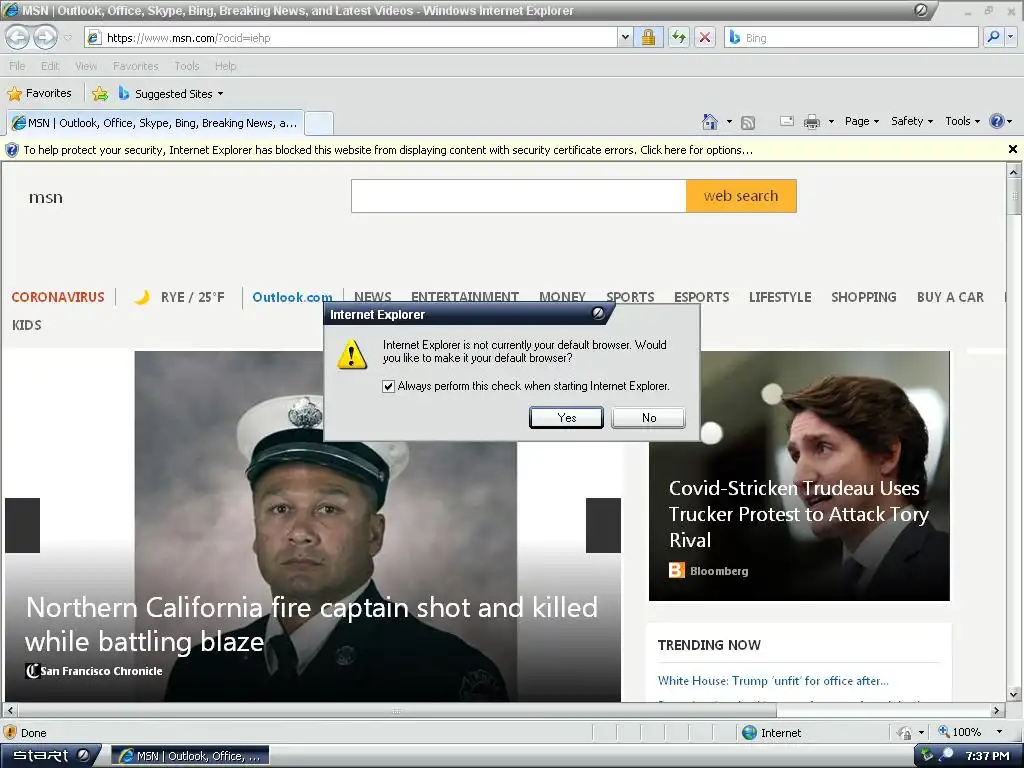Click the Bing search box
The image size is (1024, 768).
(x=852, y=38)
